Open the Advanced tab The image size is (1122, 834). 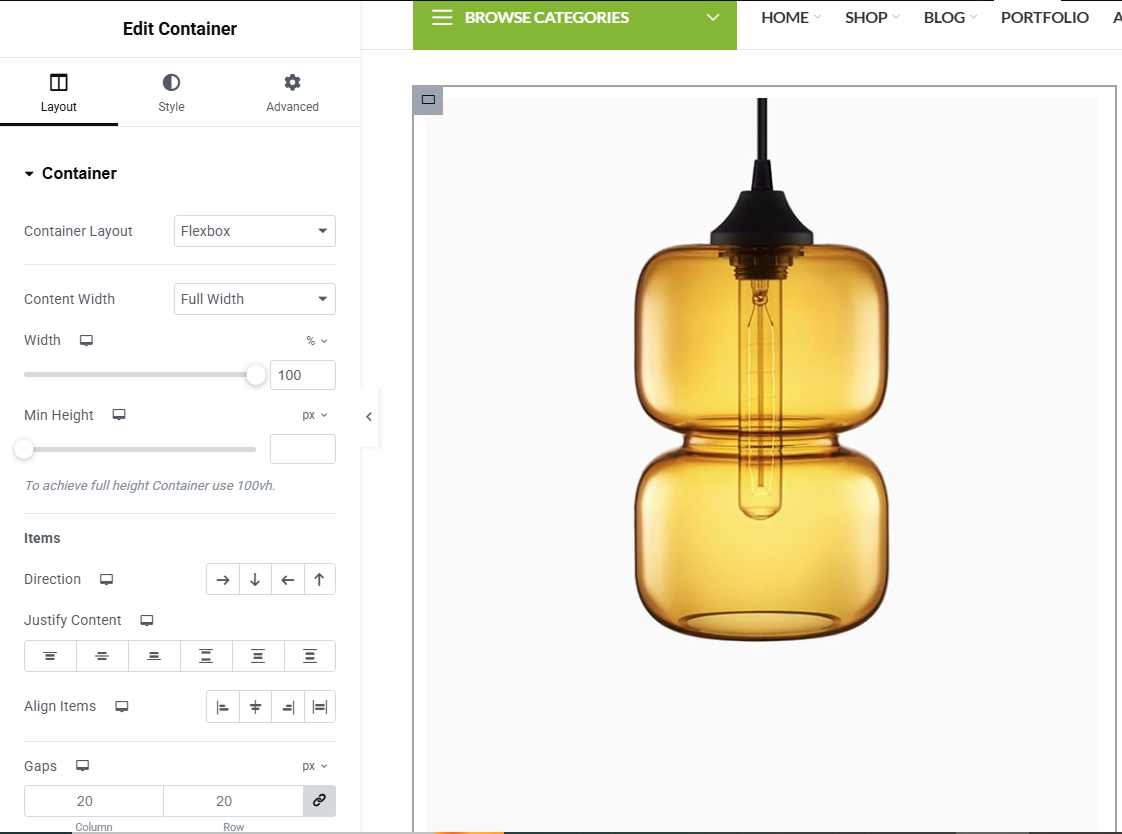point(292,92)
